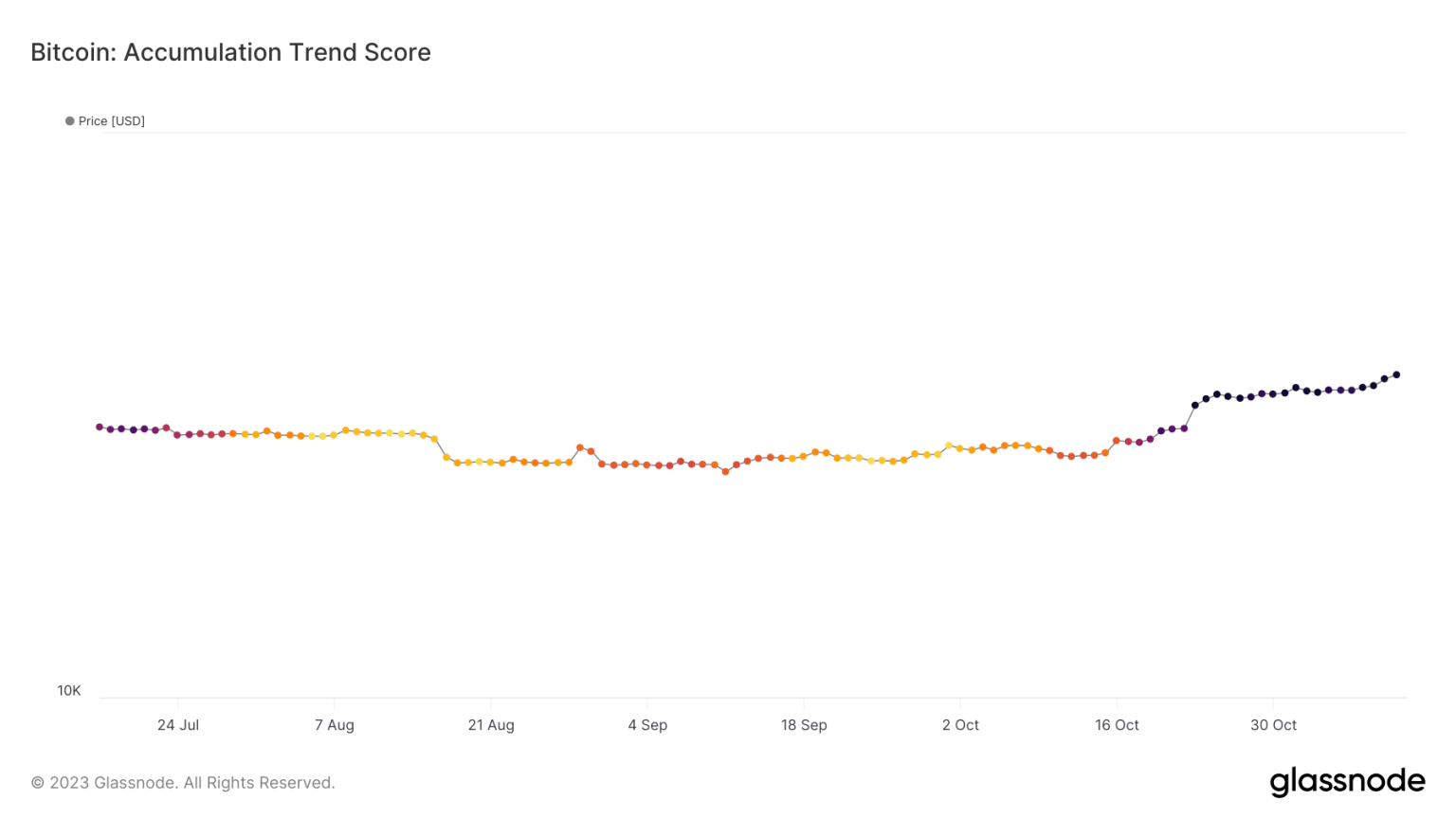The height and width of the screenshot is (819, 1456).
Task: Select the 24 Jul x-axis label
Action: pyautogui.click(x=178, y=725)
